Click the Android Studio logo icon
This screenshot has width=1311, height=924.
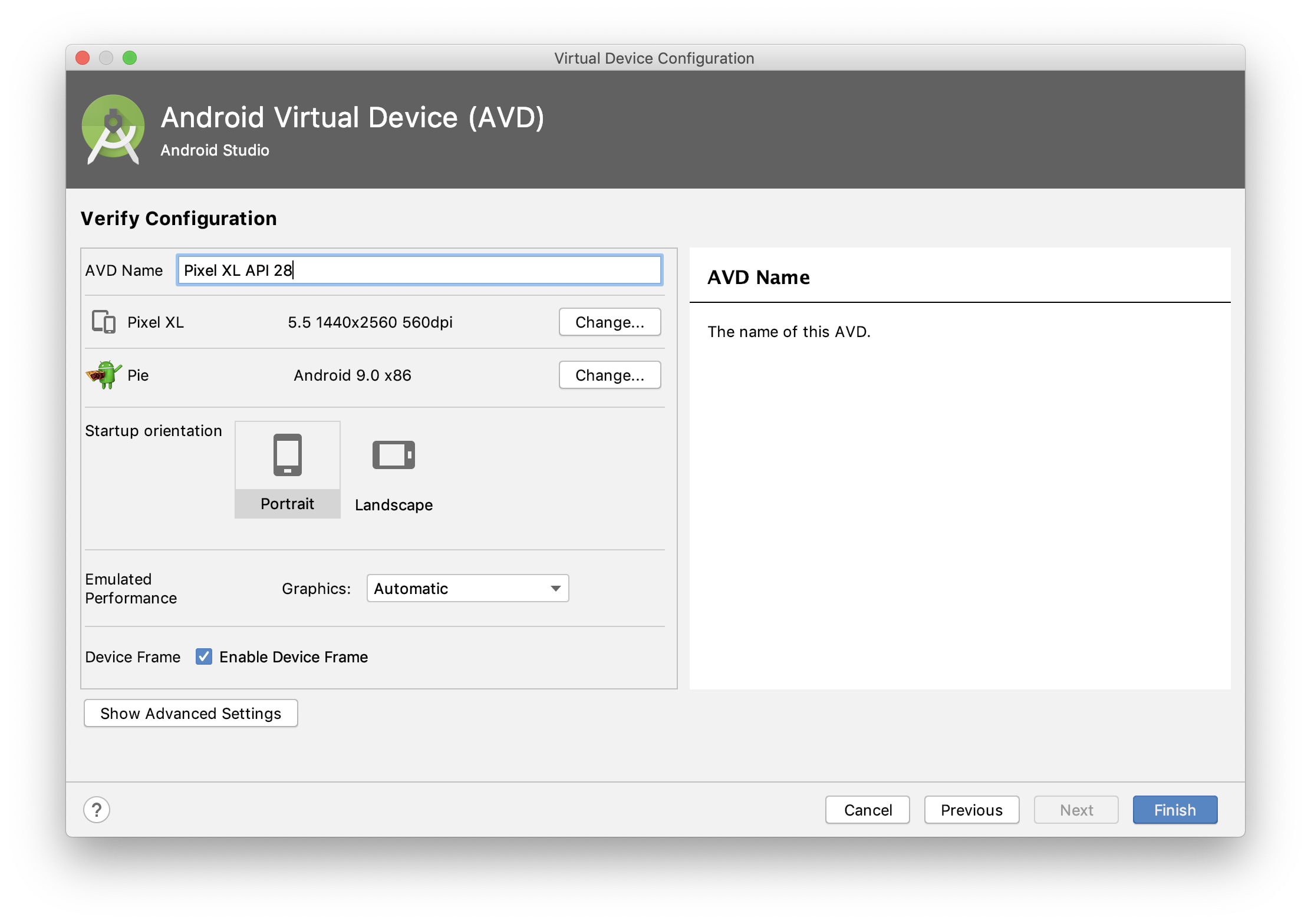point(113,129)
